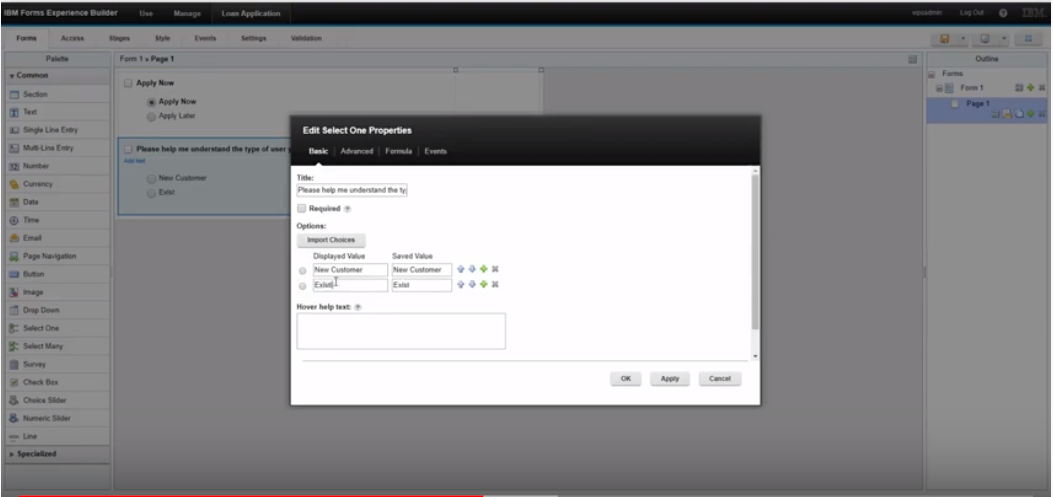Choose the Image palette item
This screenshot has width=1053, height=497.
pos(57,292)
